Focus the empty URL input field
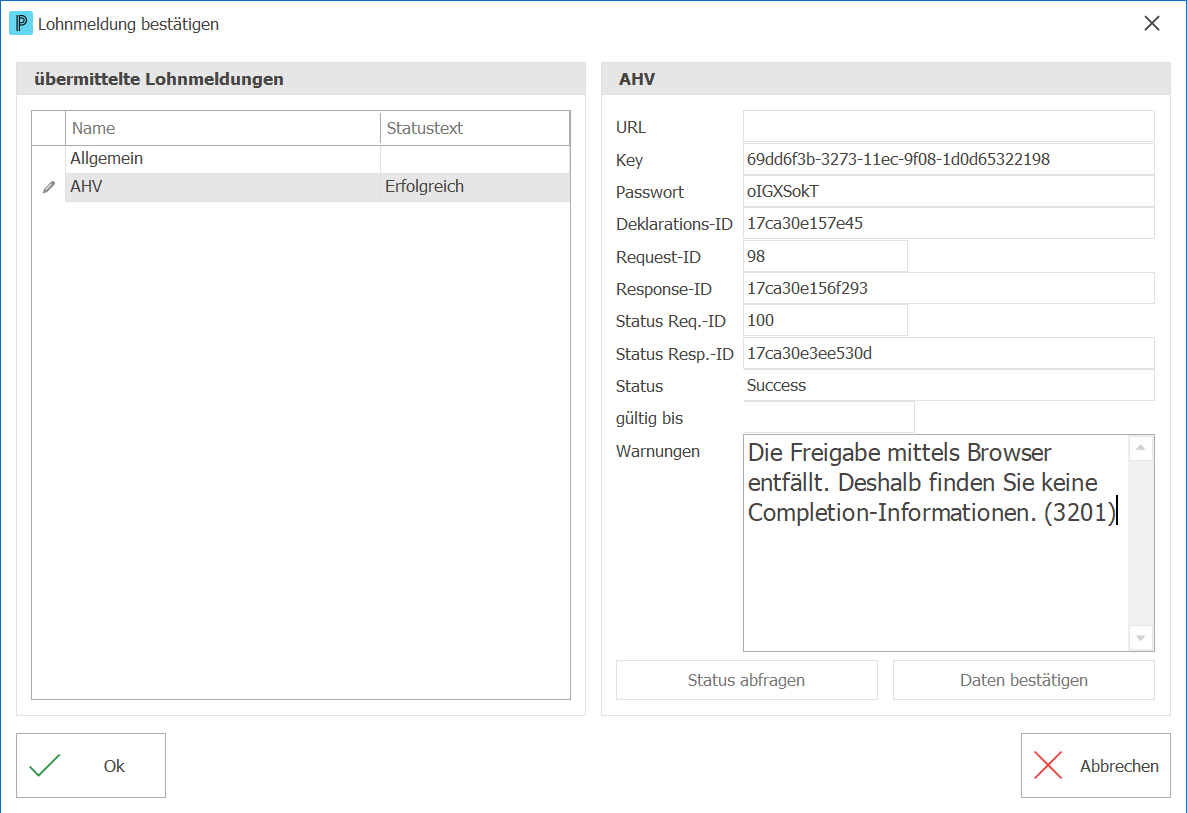This screenshot has width=1187, height=813. tap(949, 126)
